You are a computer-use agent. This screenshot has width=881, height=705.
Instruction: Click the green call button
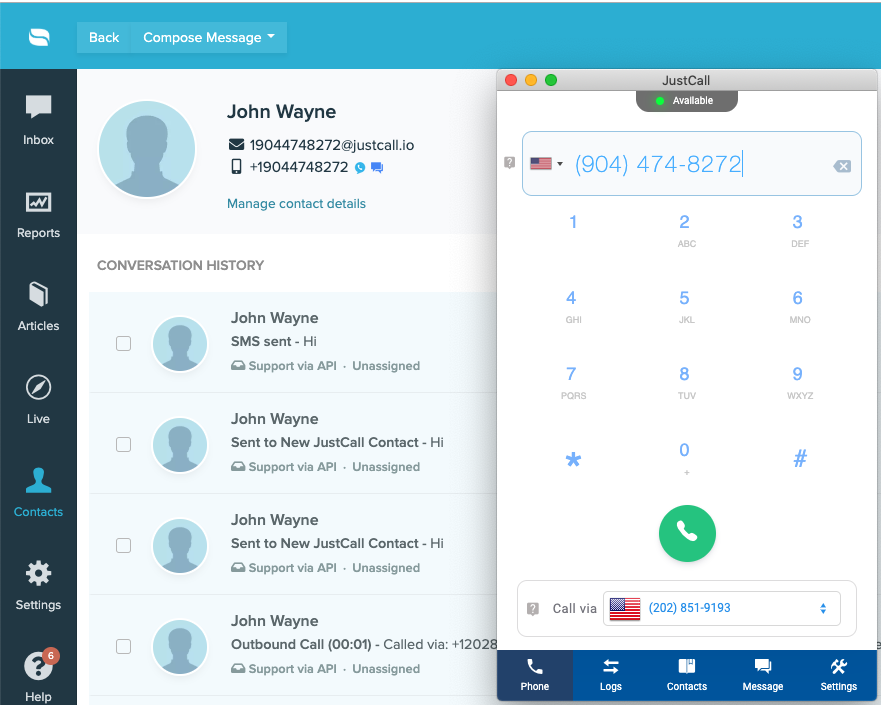[x=687, y=534]
